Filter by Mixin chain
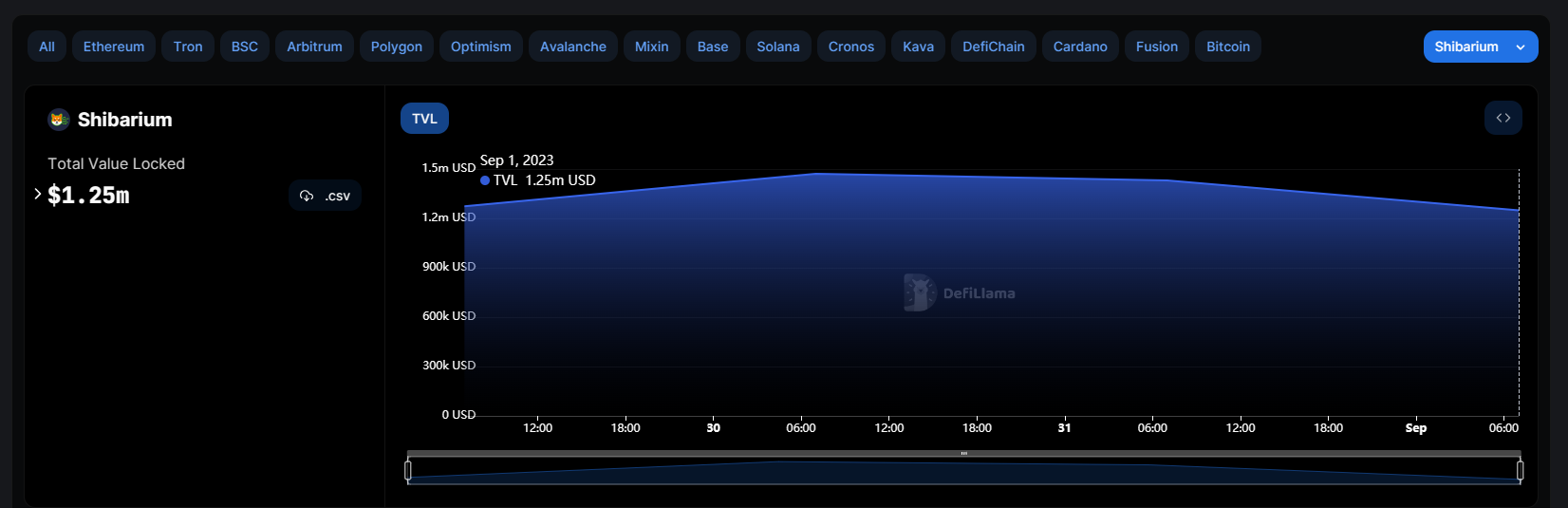1568x508 pixels. (652, 47)
